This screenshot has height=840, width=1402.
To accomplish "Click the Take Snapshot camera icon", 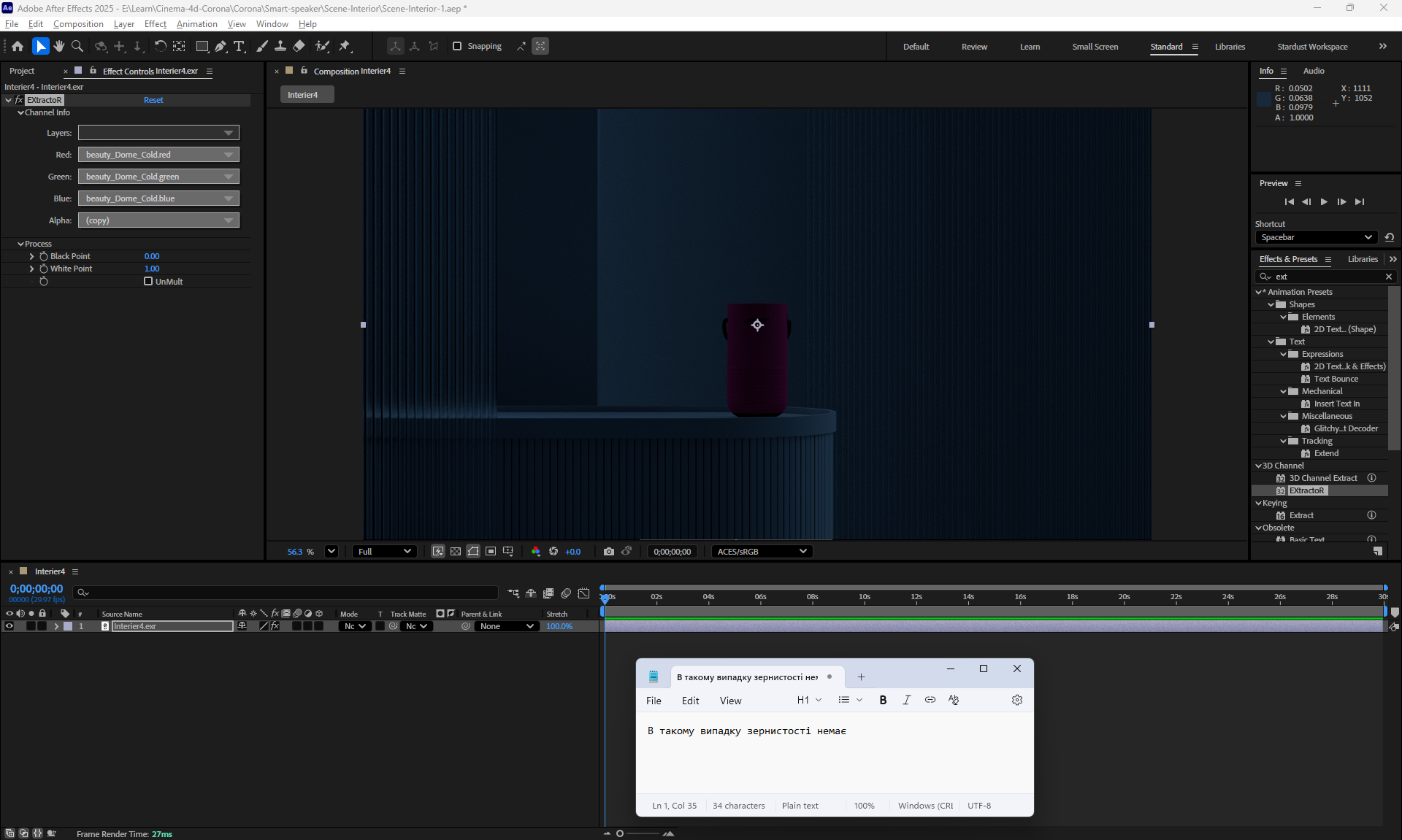I will [x=608, y=552].
